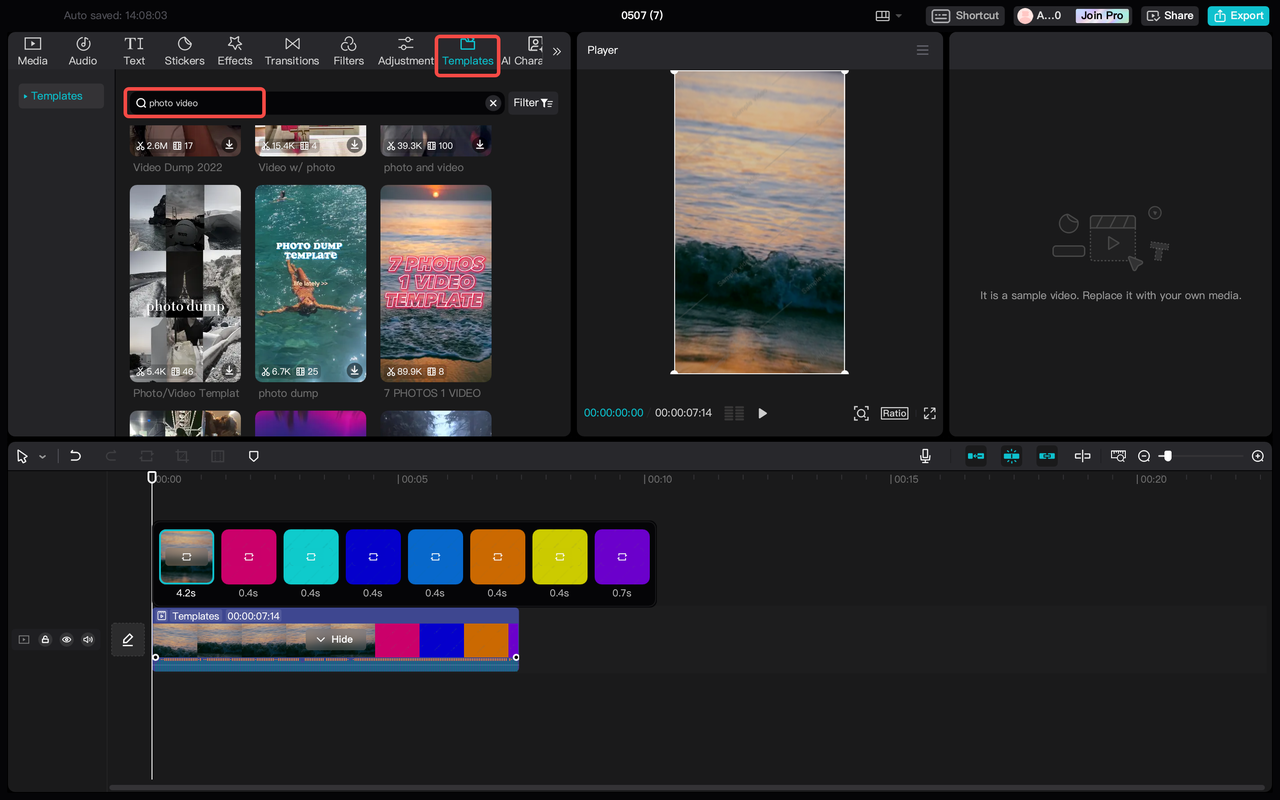Open the Stickers tab
This screenshot has width=1280, height=800.
click(184, 51)
